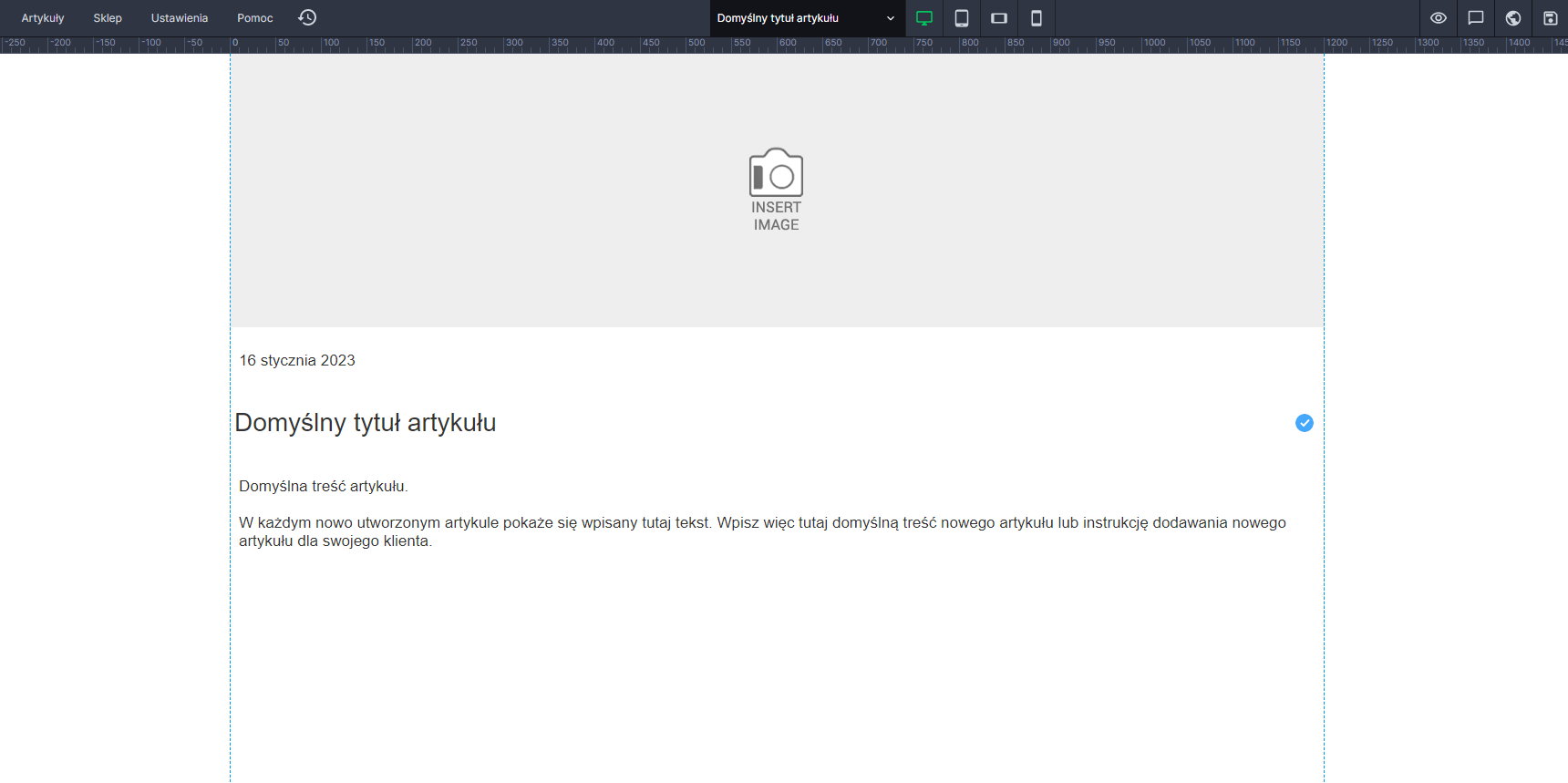Save using the floppy disk icon
The image size is (1568, 783).
pos(1550,18)
